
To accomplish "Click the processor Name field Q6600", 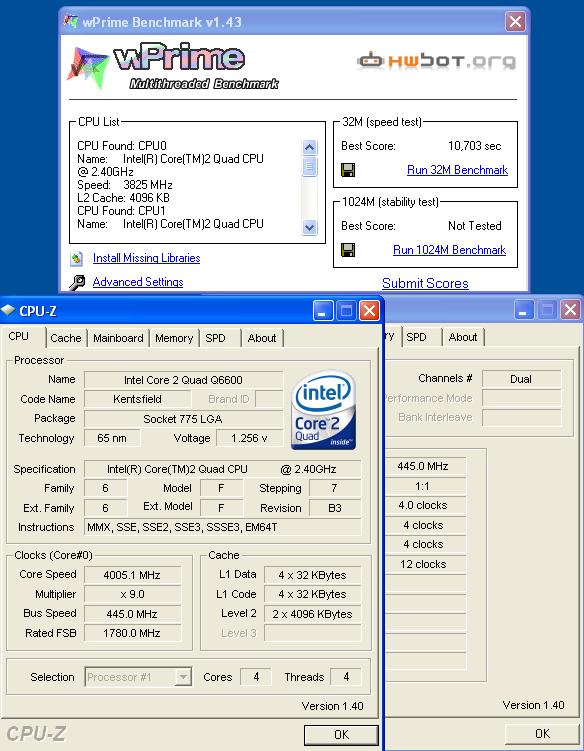I will (183, 380).
